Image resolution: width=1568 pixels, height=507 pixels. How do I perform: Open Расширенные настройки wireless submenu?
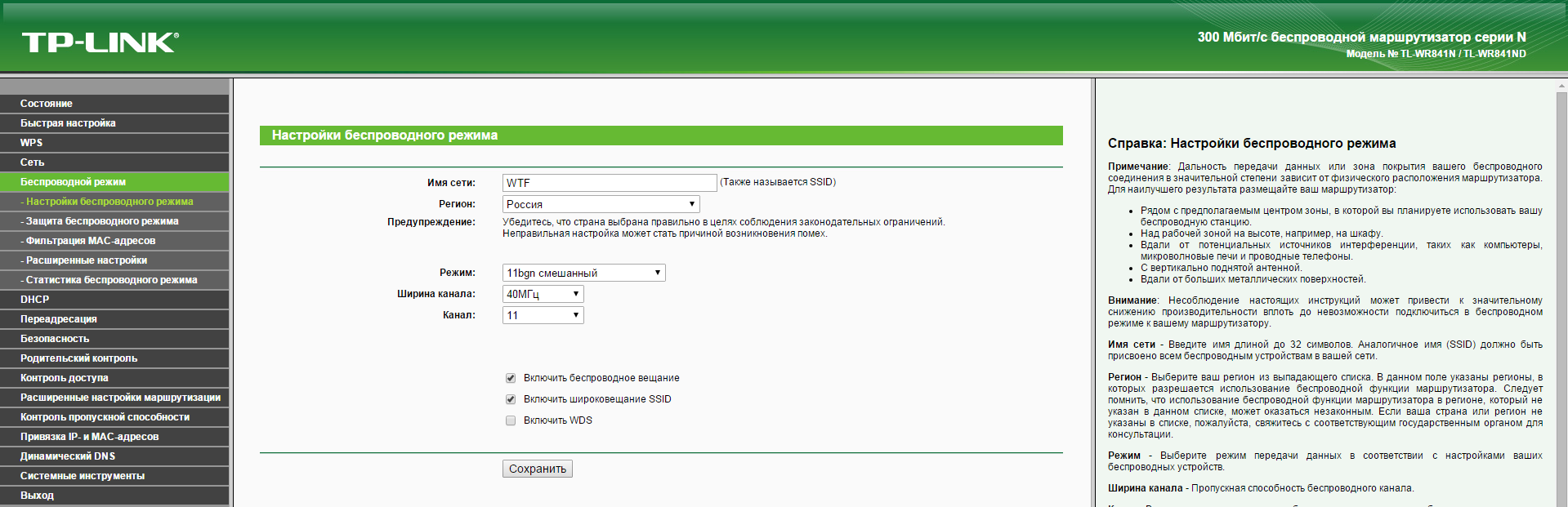114,260
